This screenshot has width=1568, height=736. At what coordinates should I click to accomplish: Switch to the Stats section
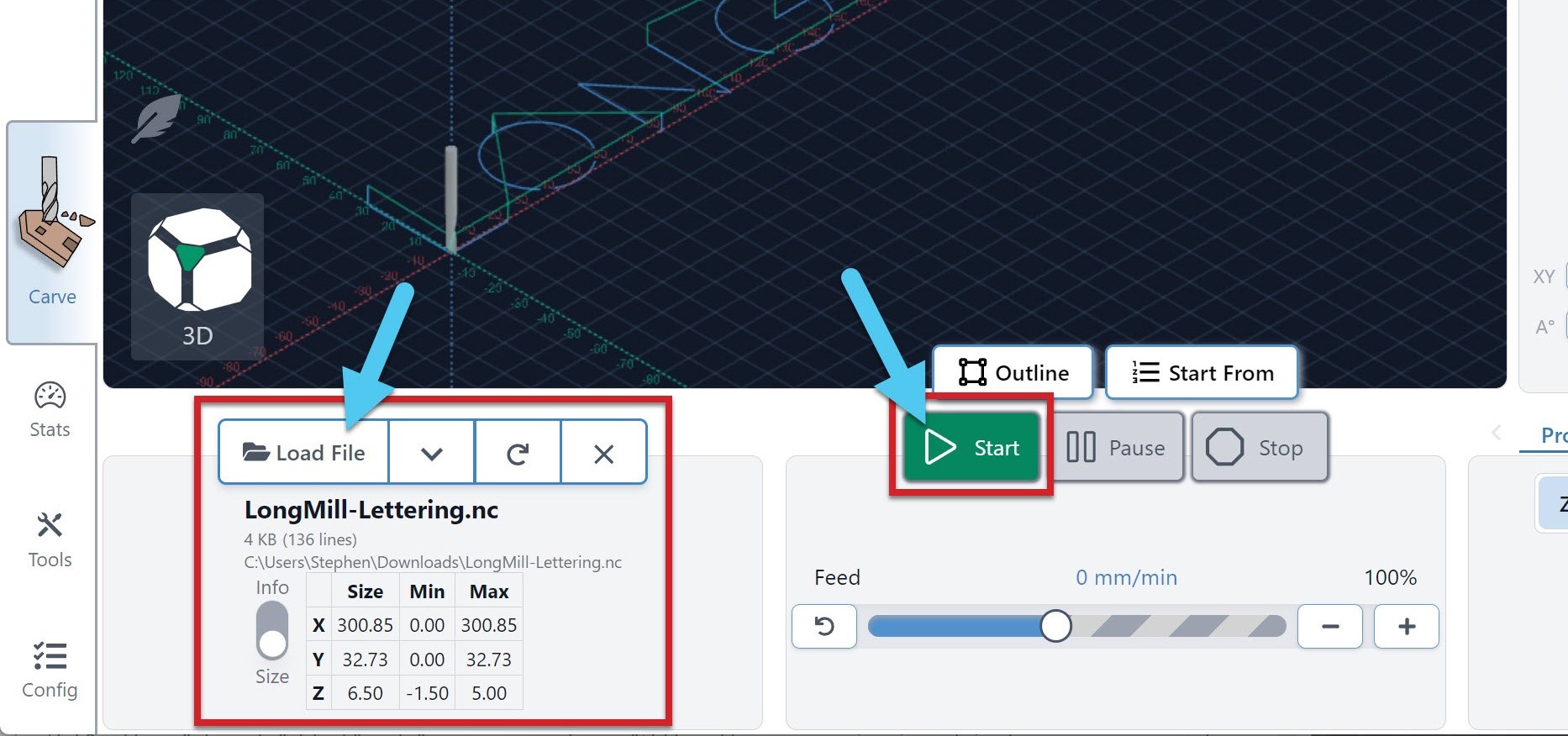click(x=50, y=410)
